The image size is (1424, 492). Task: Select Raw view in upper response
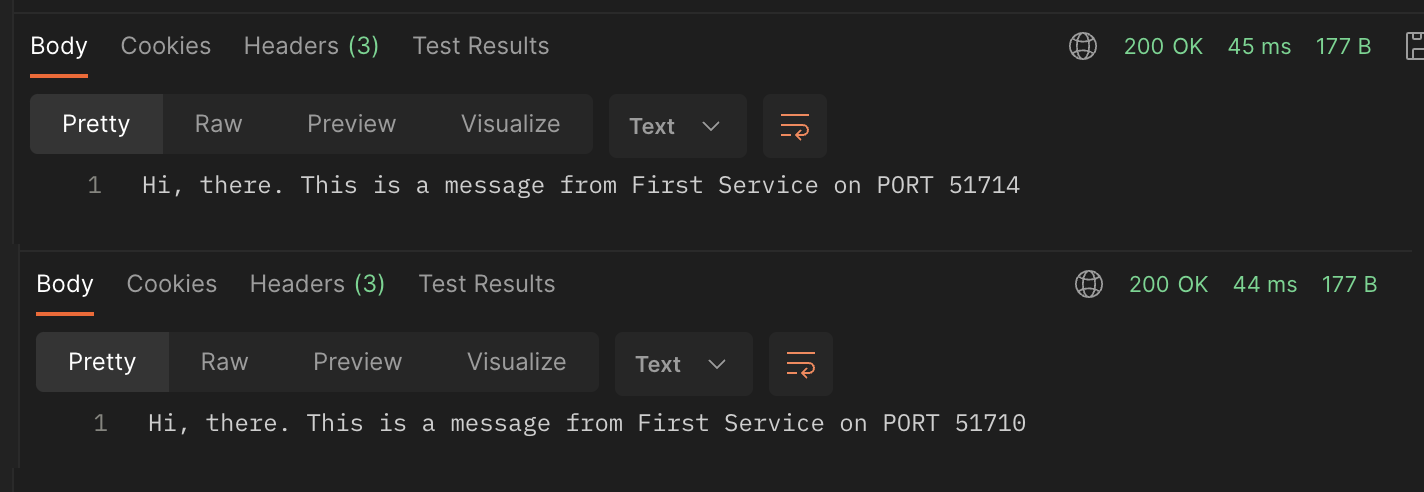[x=218, y=124]
